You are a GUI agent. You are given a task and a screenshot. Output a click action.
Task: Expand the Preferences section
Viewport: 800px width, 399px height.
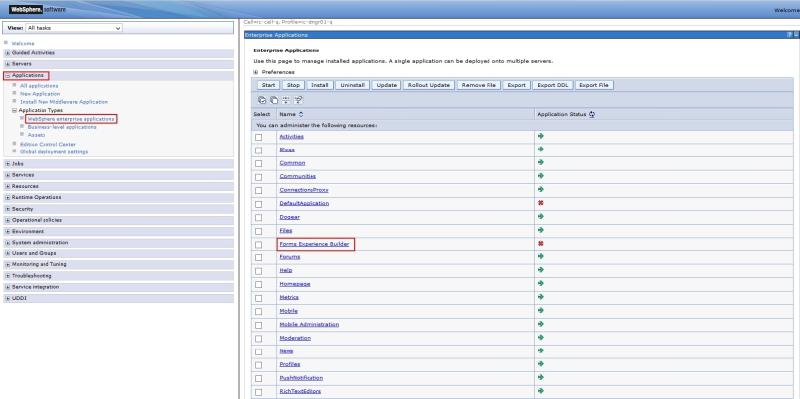pos(256,72)
